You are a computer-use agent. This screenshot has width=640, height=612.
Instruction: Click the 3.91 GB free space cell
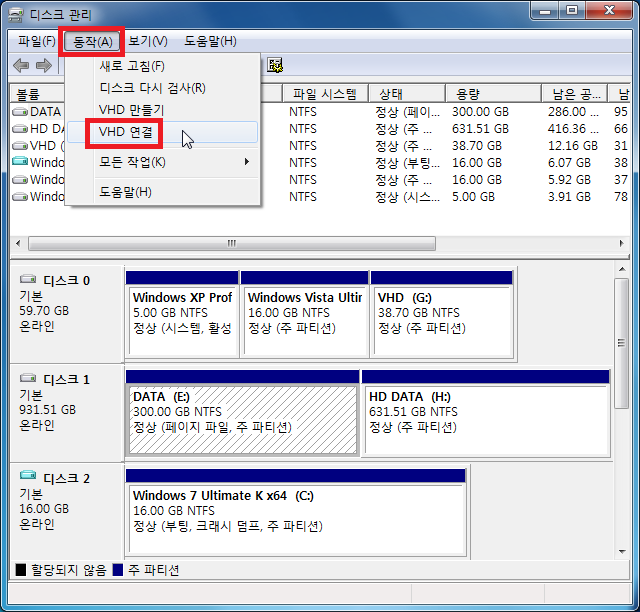(x=569, y=197)
